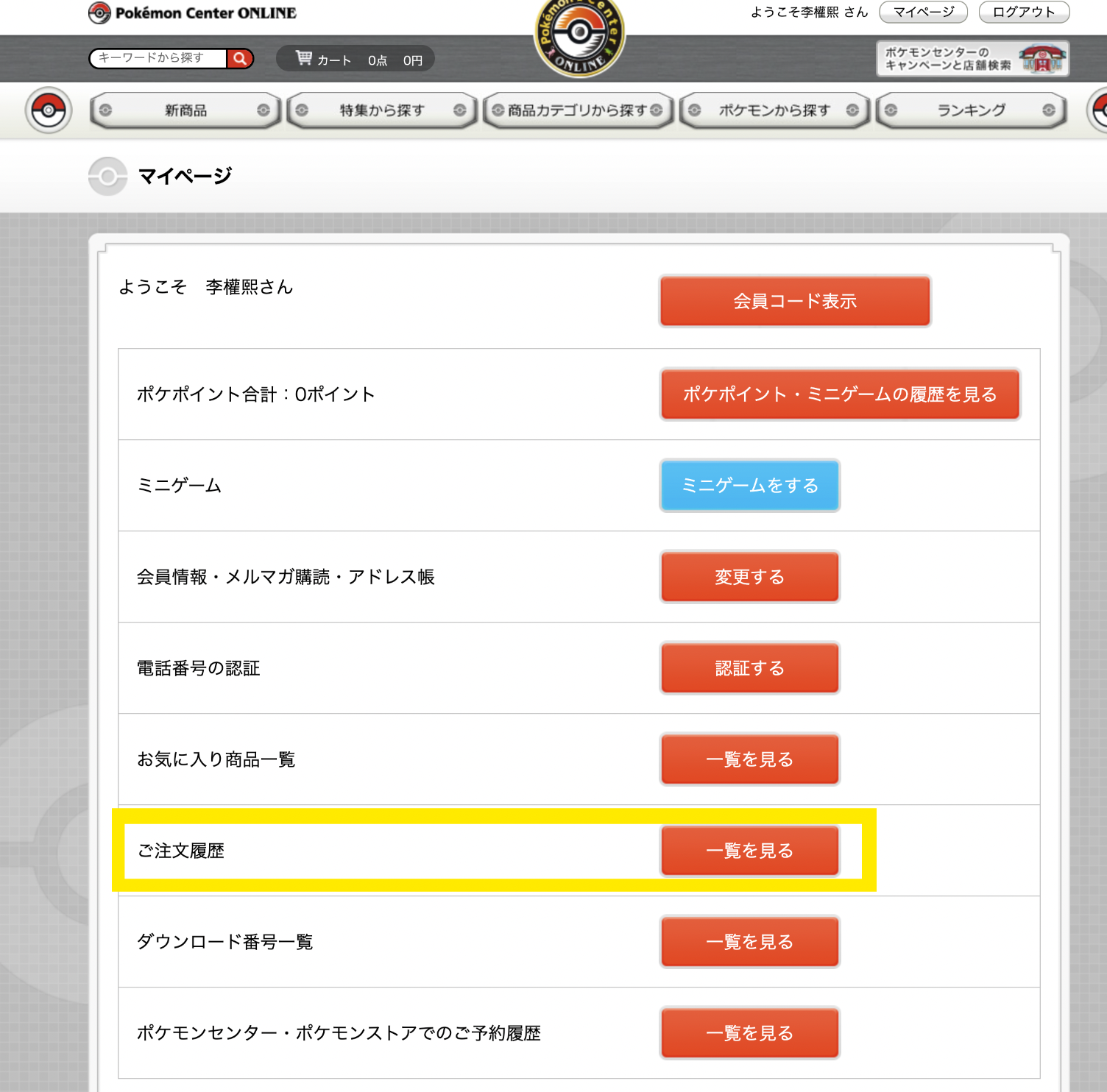Click the Pokémon Center ONLINE header logo
The image size is (1107, 1092).
[192, 13]
